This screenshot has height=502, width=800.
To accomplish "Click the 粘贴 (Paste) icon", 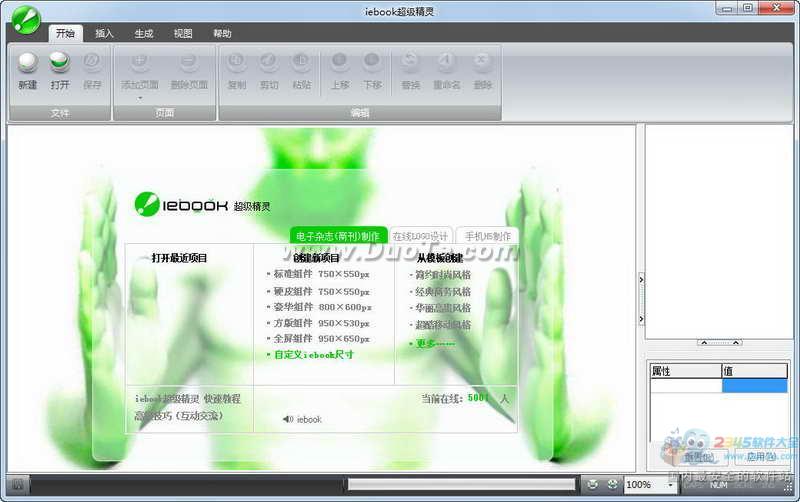I will pos(301,62).
